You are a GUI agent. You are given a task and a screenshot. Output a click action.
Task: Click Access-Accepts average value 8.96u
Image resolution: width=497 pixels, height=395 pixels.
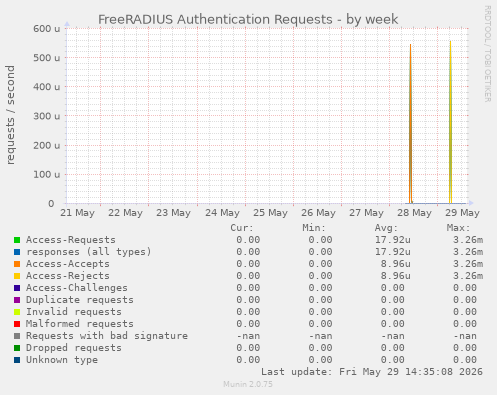(396, 264)
